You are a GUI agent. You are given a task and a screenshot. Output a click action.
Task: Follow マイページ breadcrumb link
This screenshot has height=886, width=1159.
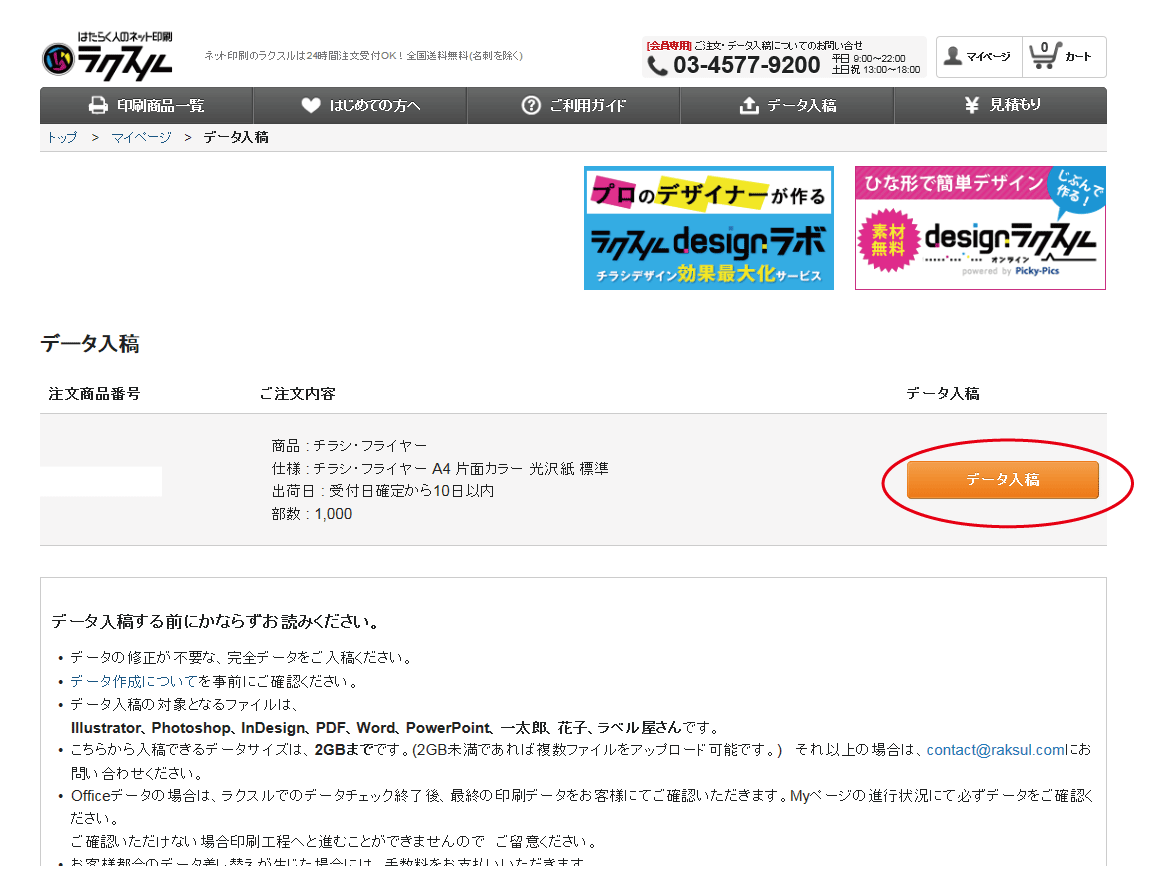pos(141,137)
